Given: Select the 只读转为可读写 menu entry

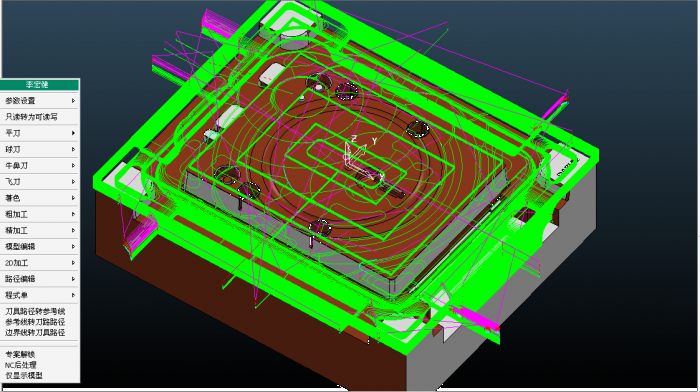Looking at the screenshot, I should coord(39,117).
